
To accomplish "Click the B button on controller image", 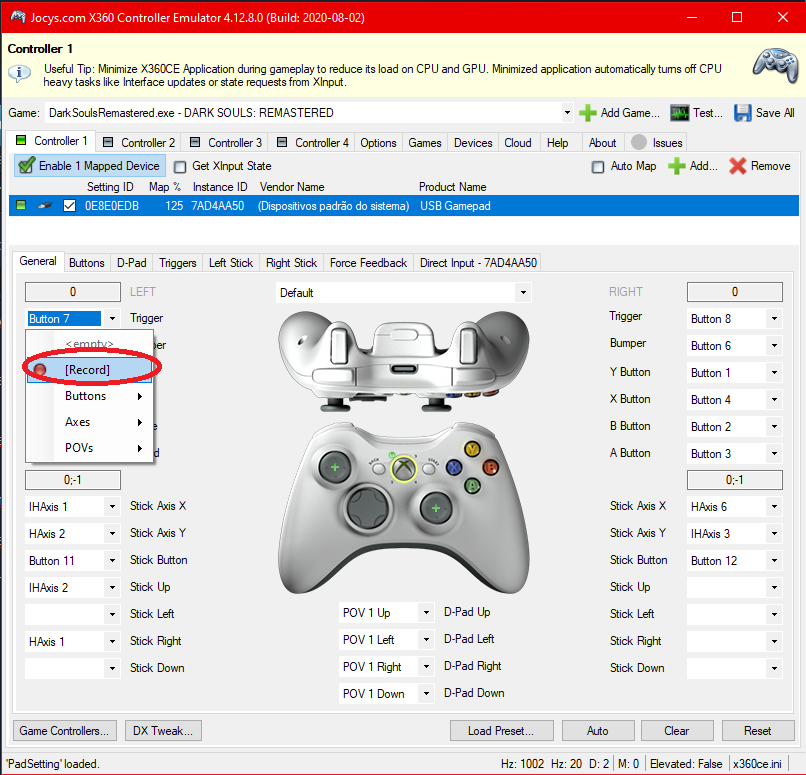I will (490, 468).
